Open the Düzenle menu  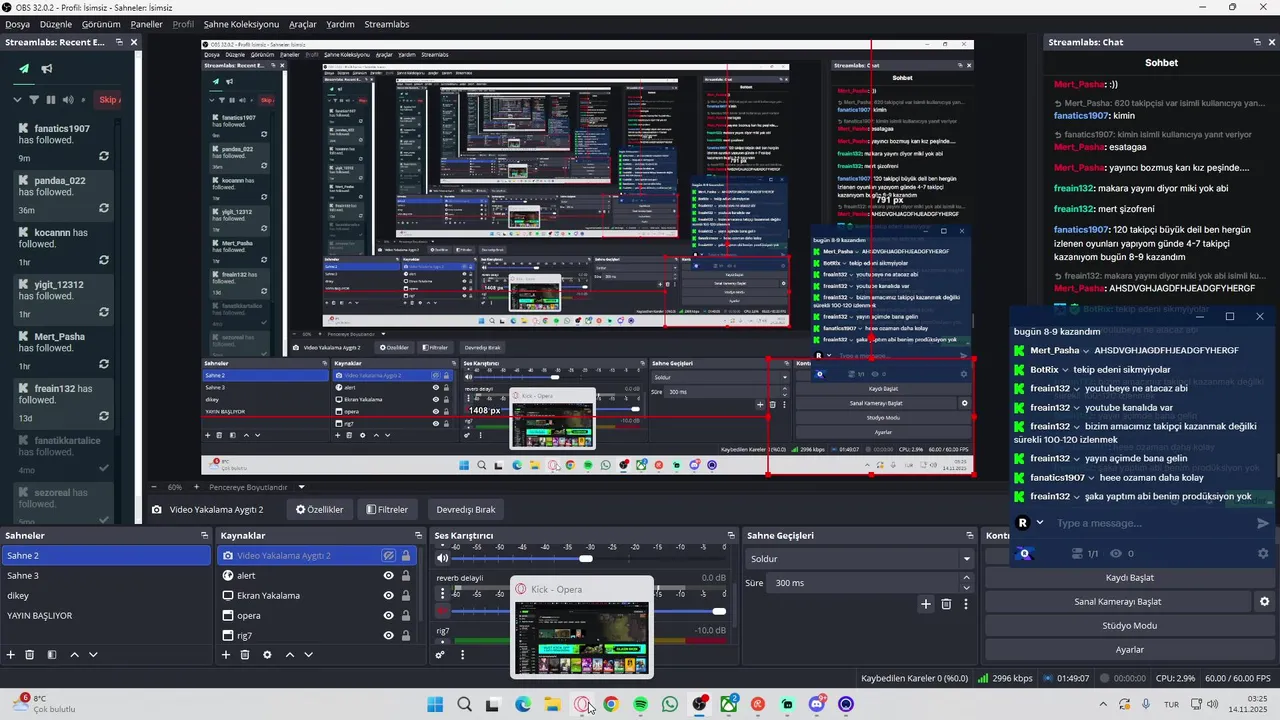[56, 24]
